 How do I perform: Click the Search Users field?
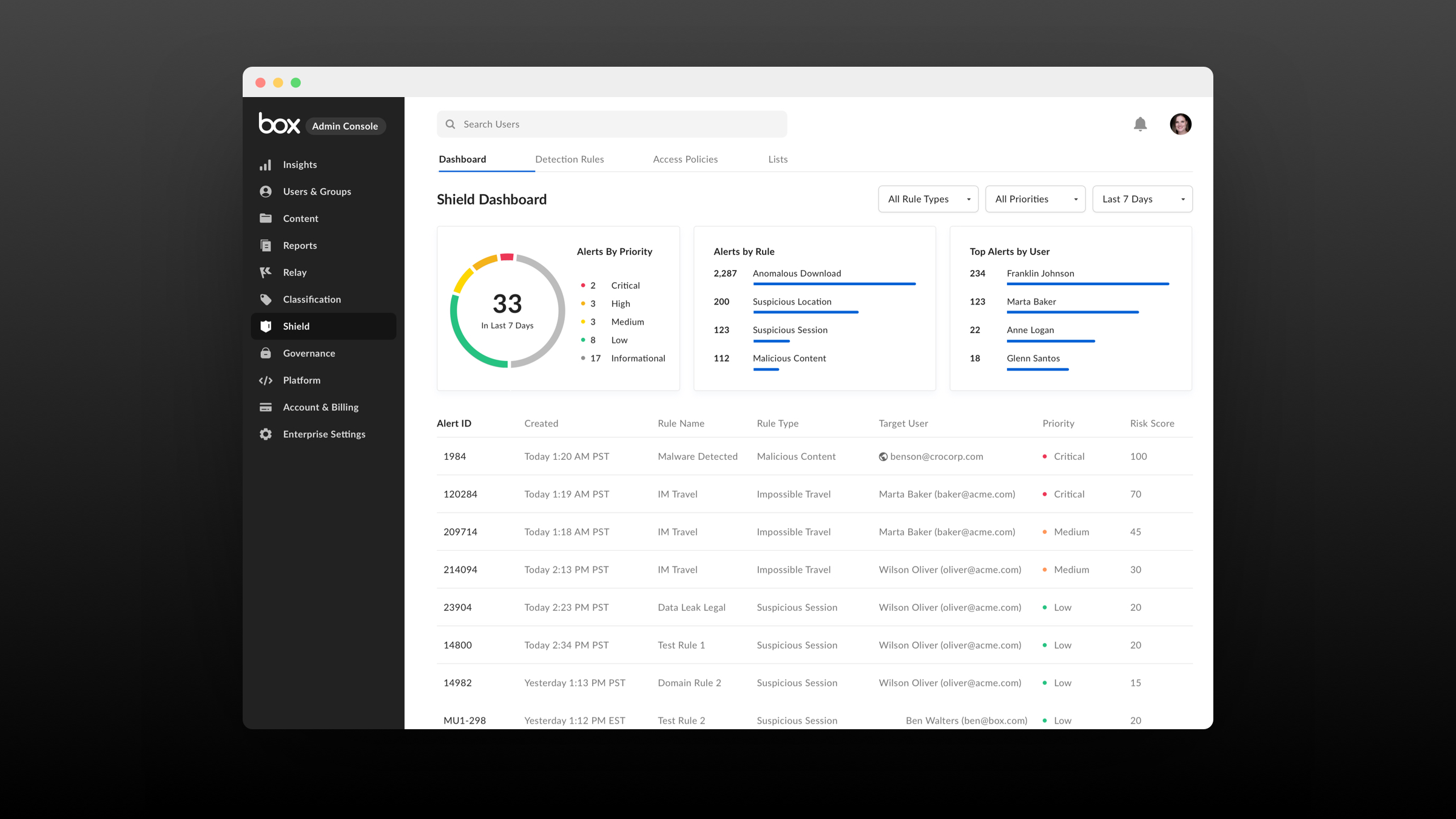click(x=612, y=124)
